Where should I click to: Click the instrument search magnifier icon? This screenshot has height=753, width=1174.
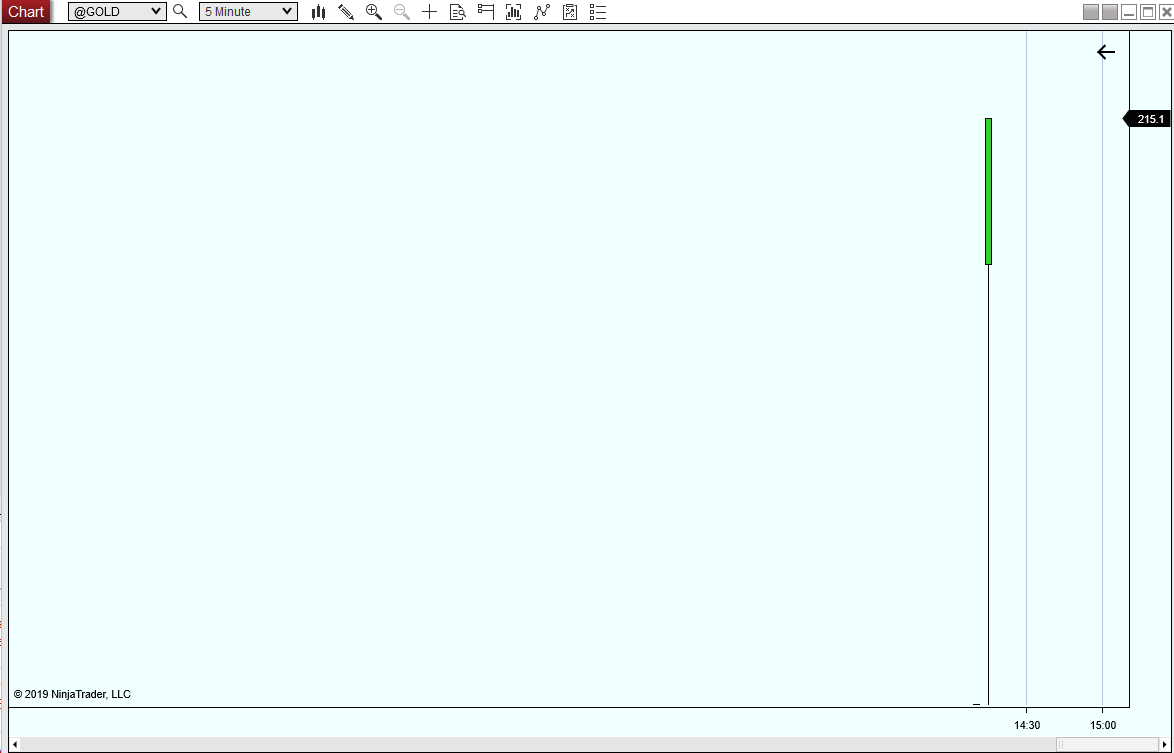(x=180, y=11)
